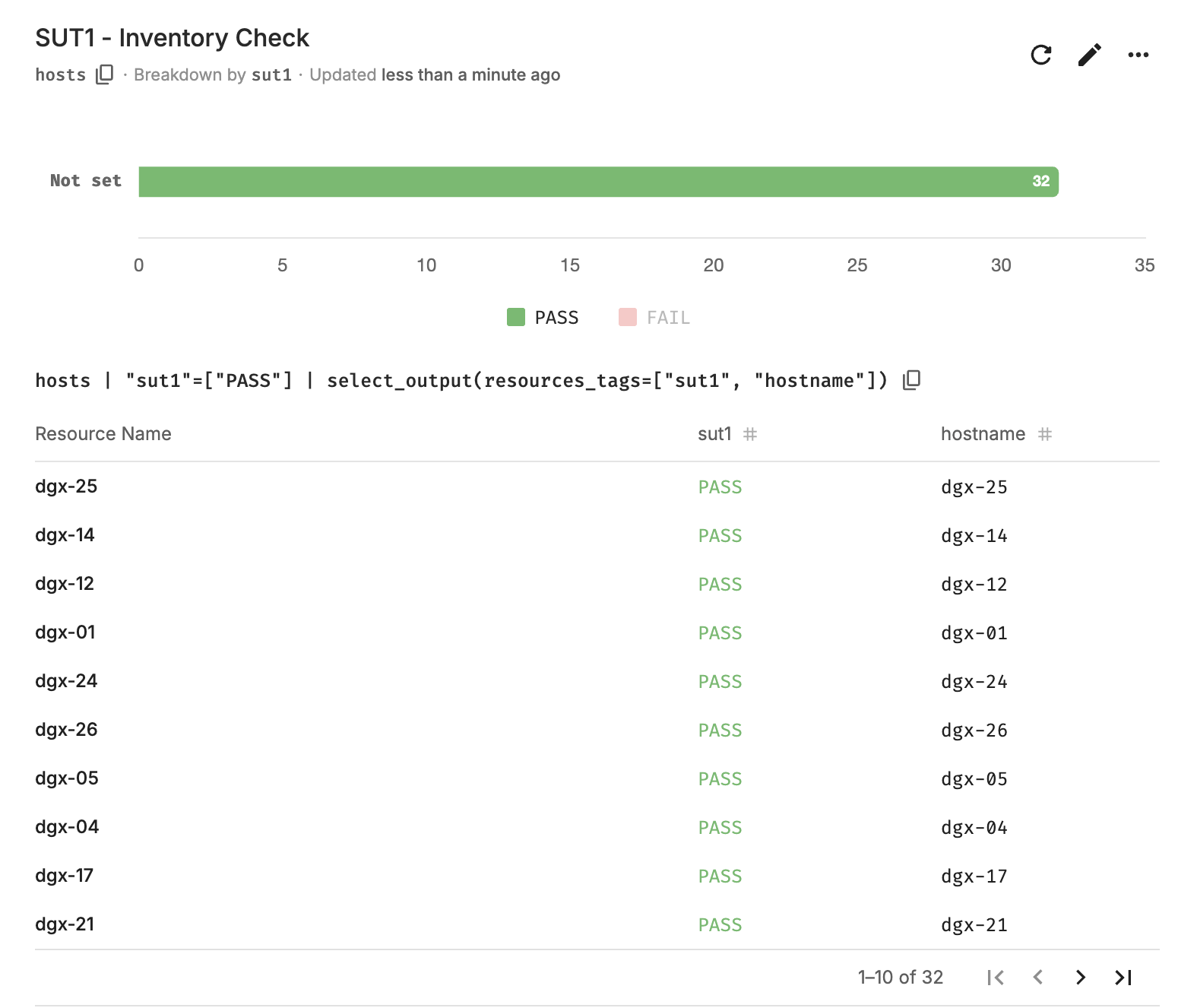Go to the next page of results
The height and width of the screenshot is (1008, 1178).
pos(1081,978)
